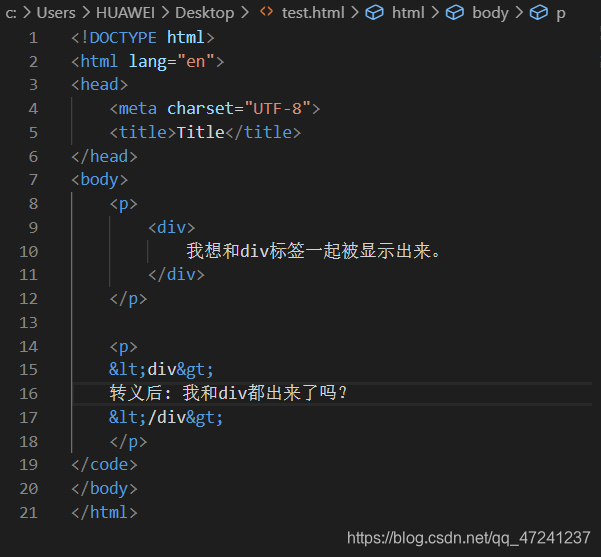
Task: Click '&lt;/div&gt;' on line 17
Action: [x=166, y=417]
